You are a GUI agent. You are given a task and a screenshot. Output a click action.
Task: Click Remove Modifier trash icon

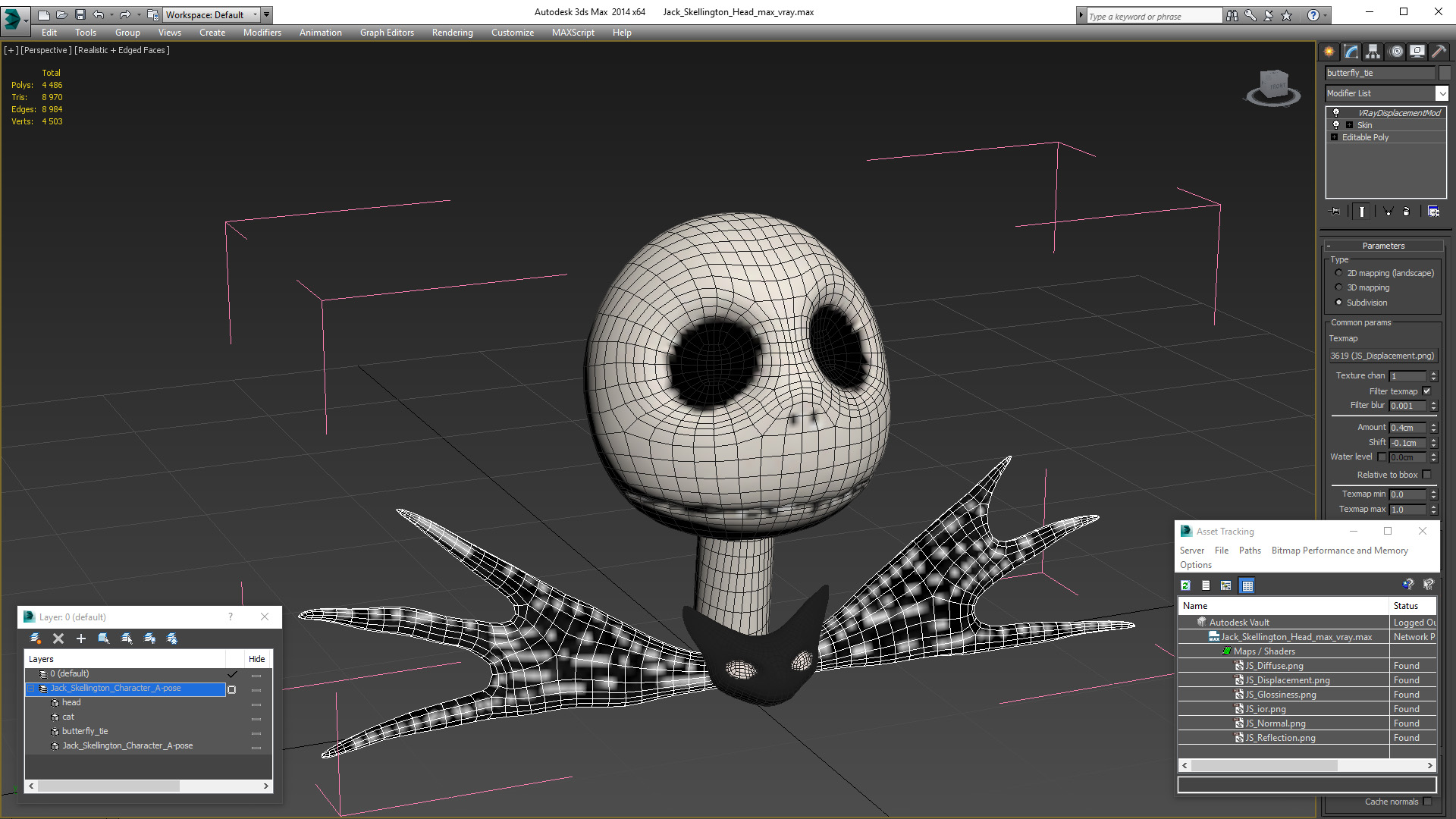(1407, 212)
